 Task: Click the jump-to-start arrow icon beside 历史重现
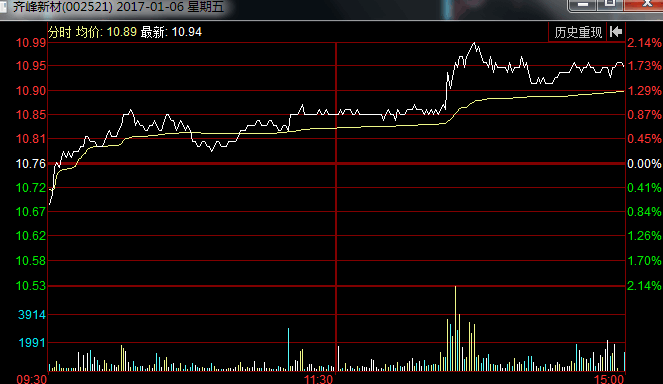[x=616, y=32]
